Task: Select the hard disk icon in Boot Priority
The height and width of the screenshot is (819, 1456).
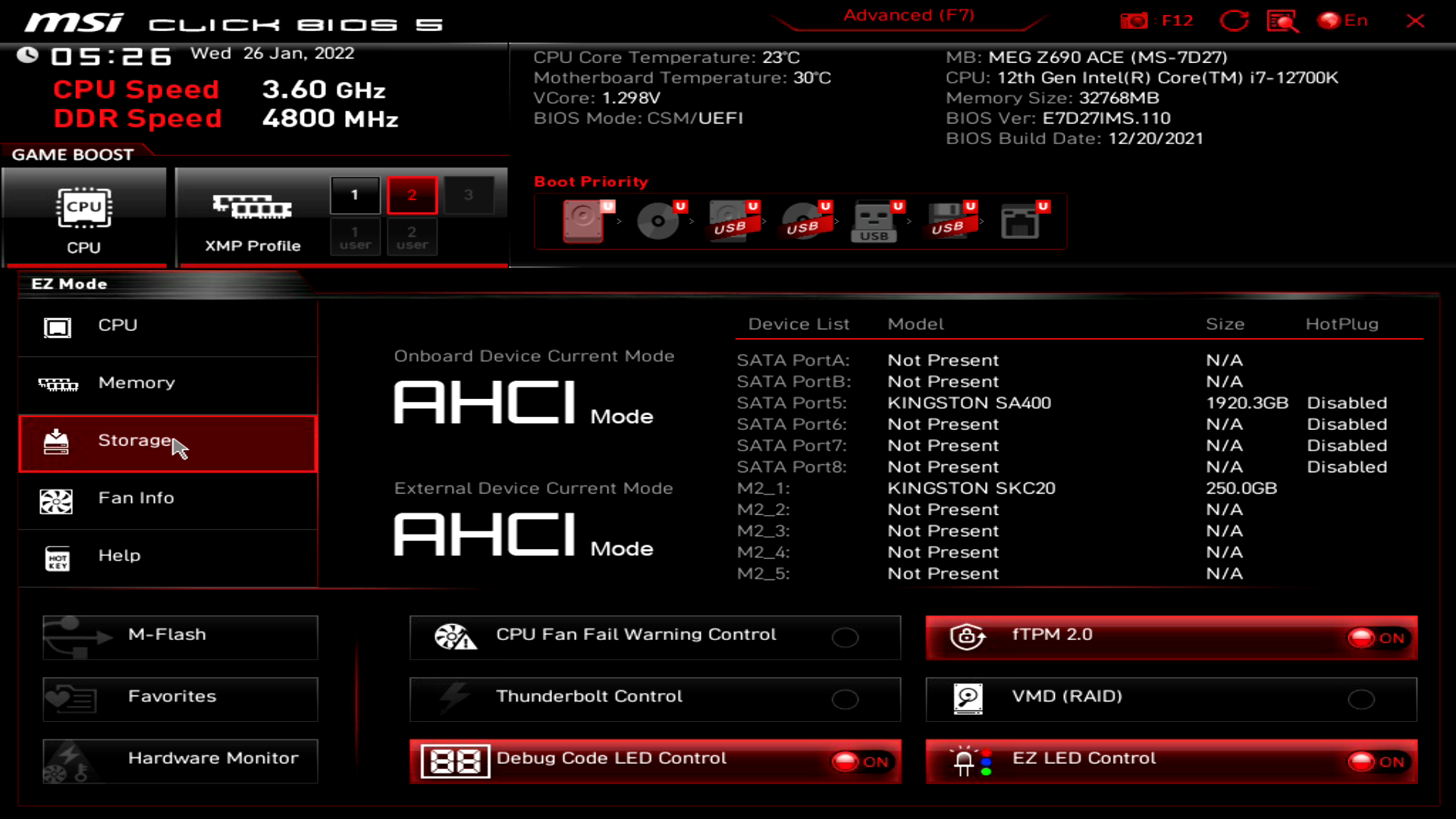Action: point(582,221)
